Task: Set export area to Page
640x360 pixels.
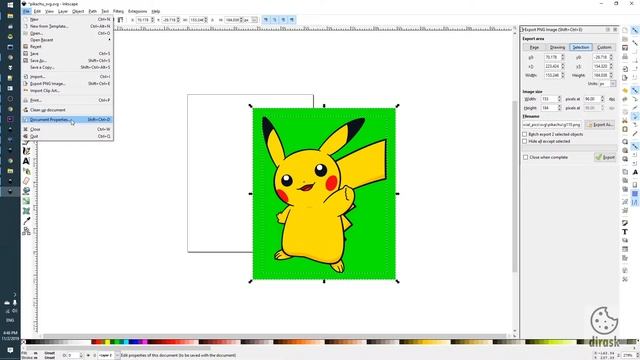Action: click(x=534, y=47)
